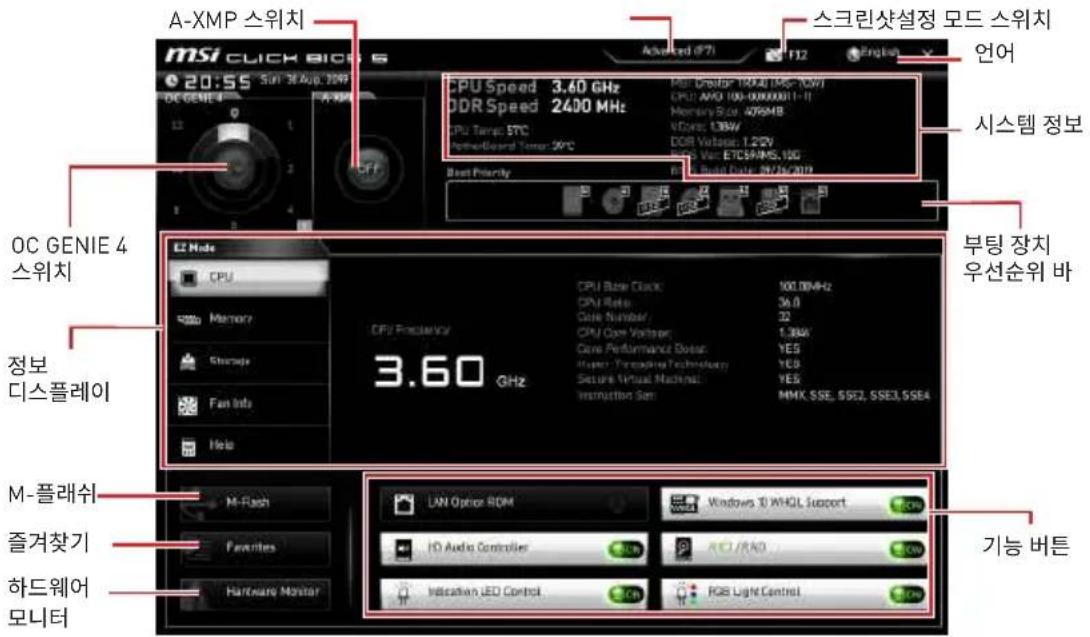The image size is (1090, 637).
Task: Click the F12 screenshot camera icon
Action: (774, 54)
